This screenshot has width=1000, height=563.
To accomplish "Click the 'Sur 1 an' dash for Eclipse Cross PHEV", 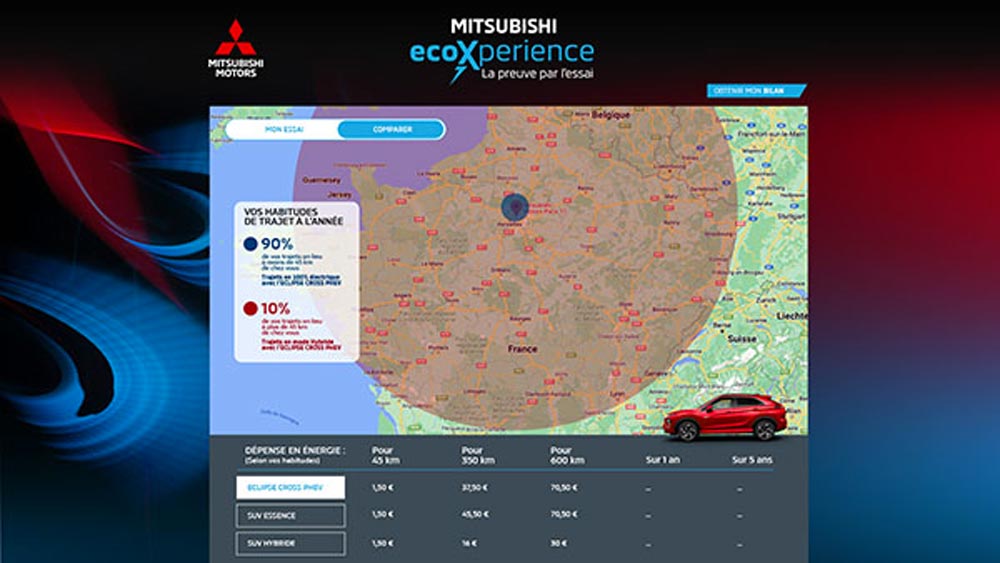I will click(648, 489).
